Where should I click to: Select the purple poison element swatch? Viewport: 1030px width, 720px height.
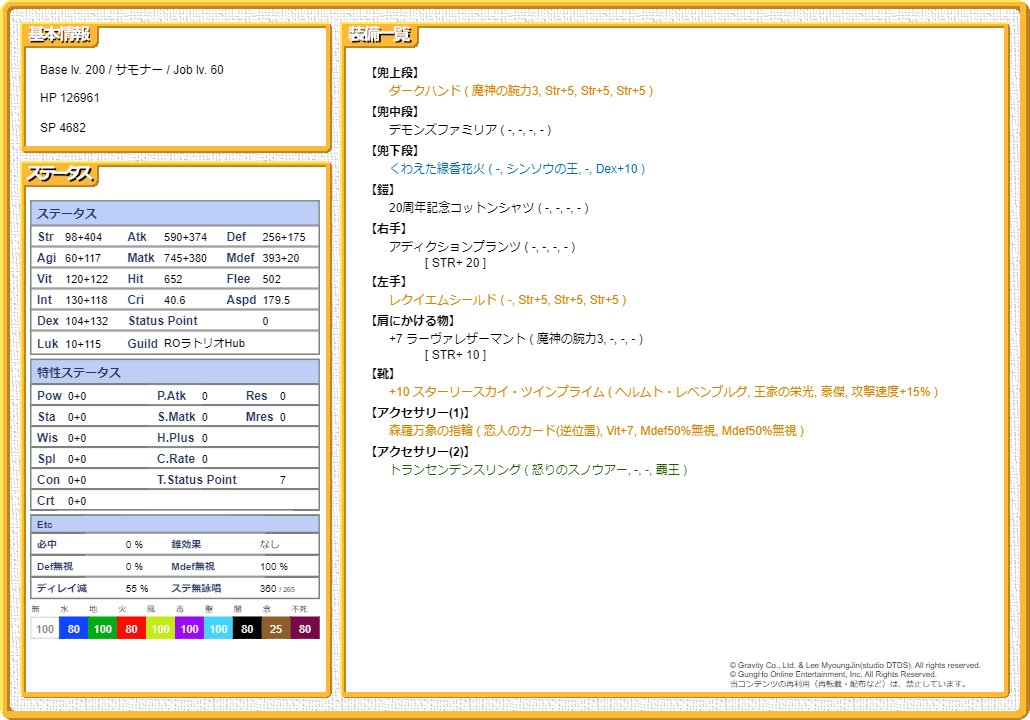pyautogui.click(x=189, y=629)
